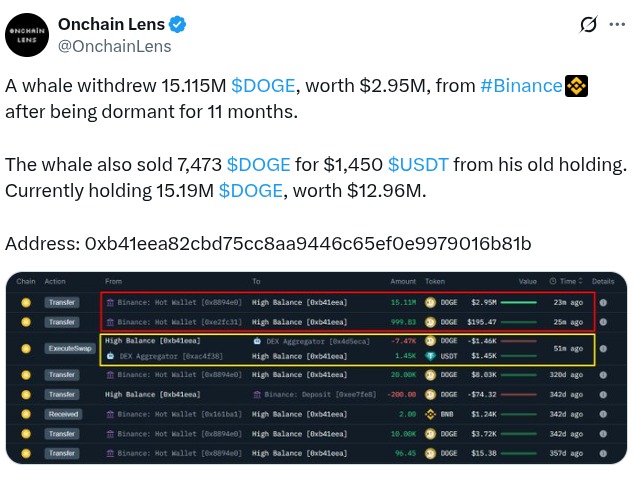
Task: Click the chain icon on the ExecuteSwap row
Action: [x=27, y=348]
